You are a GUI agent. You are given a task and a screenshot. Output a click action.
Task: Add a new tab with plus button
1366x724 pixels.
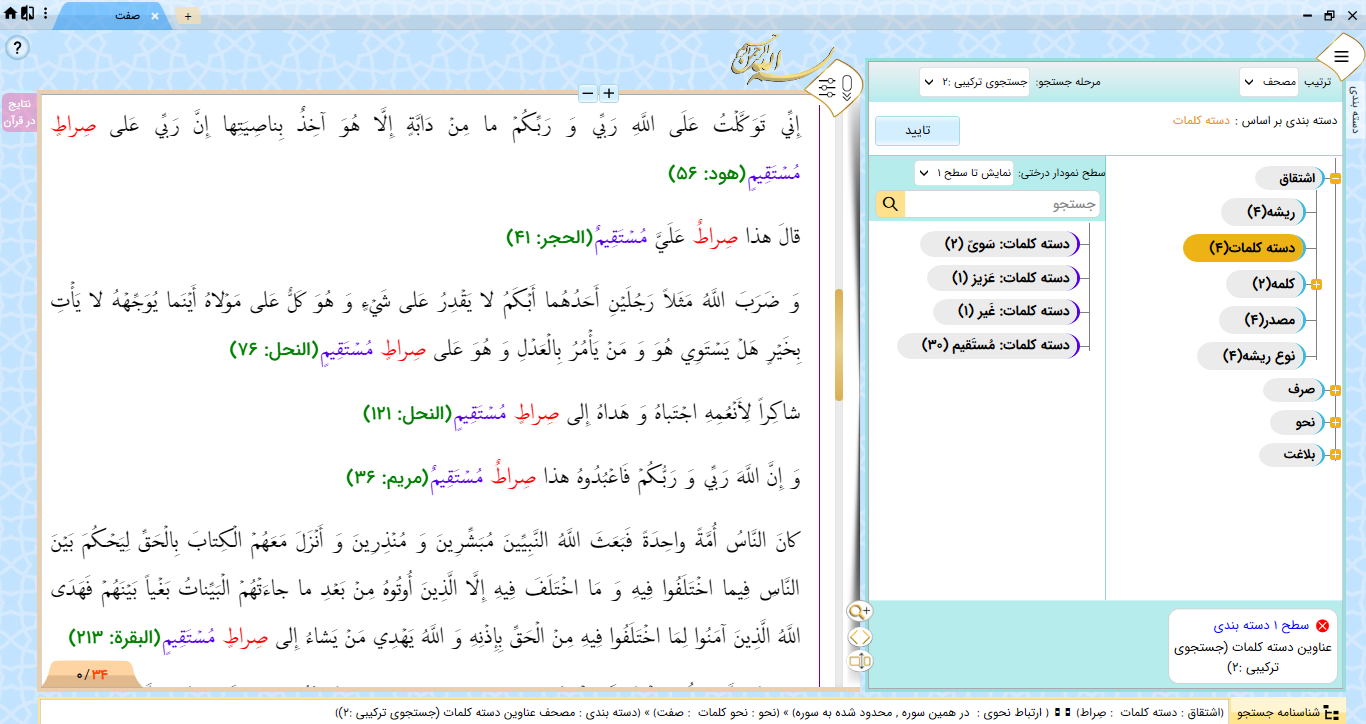[187, 17]
